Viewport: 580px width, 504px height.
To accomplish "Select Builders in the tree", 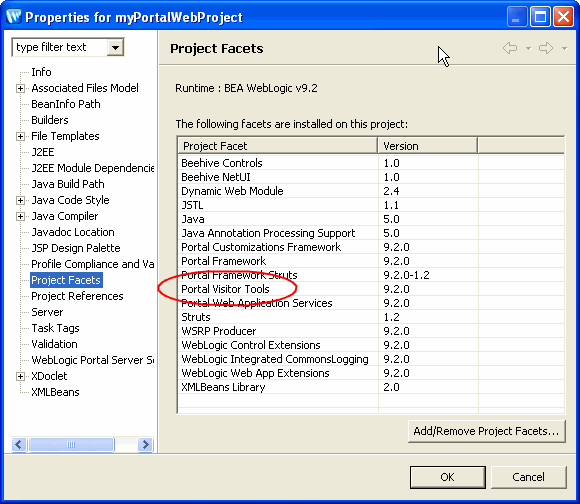I will pos(50,120).
